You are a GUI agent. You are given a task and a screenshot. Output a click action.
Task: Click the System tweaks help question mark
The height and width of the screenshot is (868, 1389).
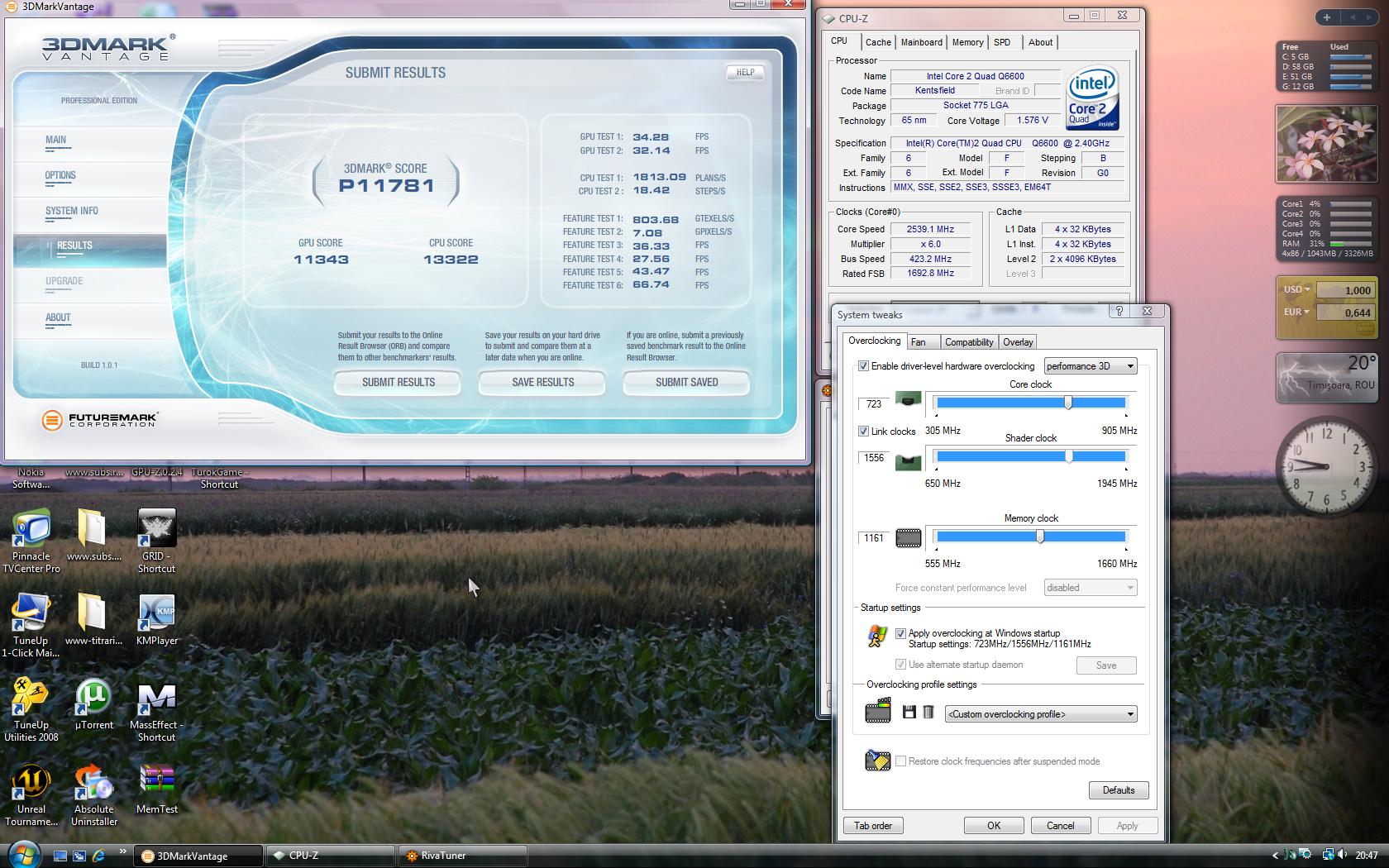pos(1119,311)
